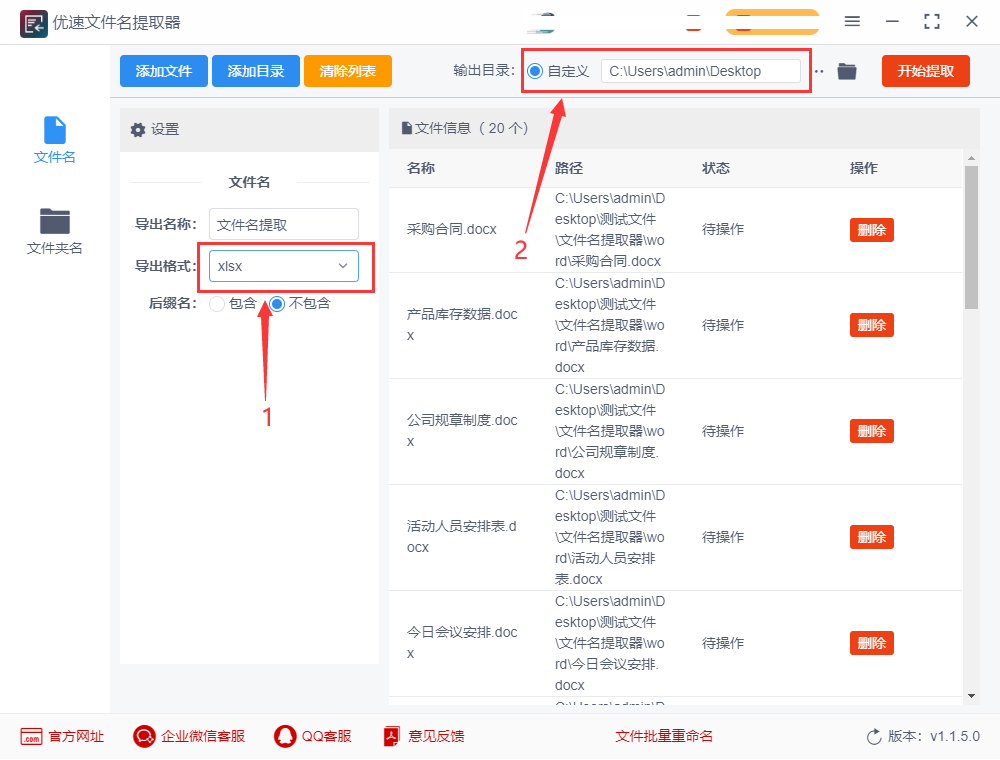Image resolution: width=1000 pixels, height=760 pixels.
Task: Open the 官方网址 link
Action: pyautogui.click(x=62, y=736)
